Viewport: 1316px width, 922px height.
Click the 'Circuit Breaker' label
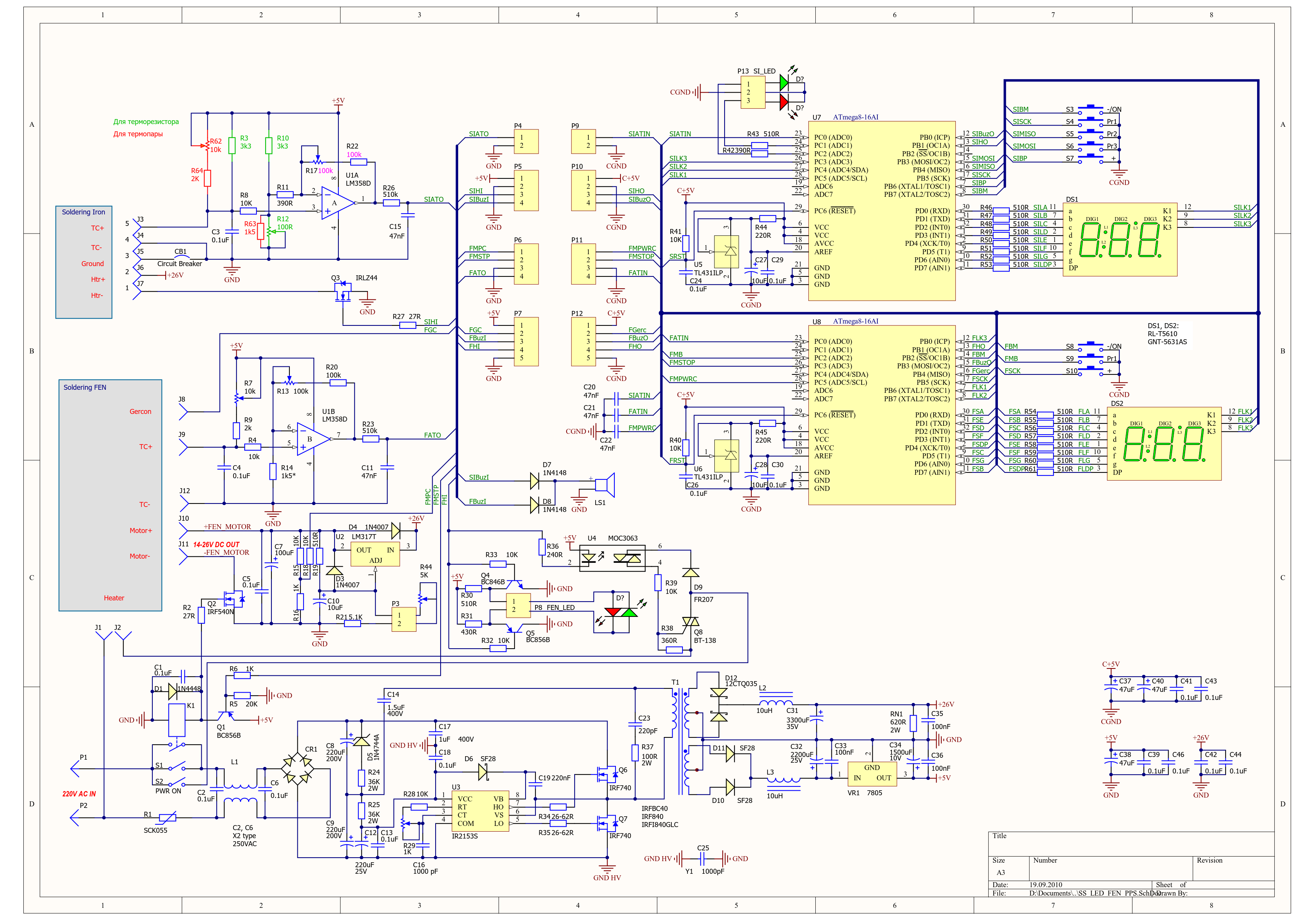click(180, 264)
